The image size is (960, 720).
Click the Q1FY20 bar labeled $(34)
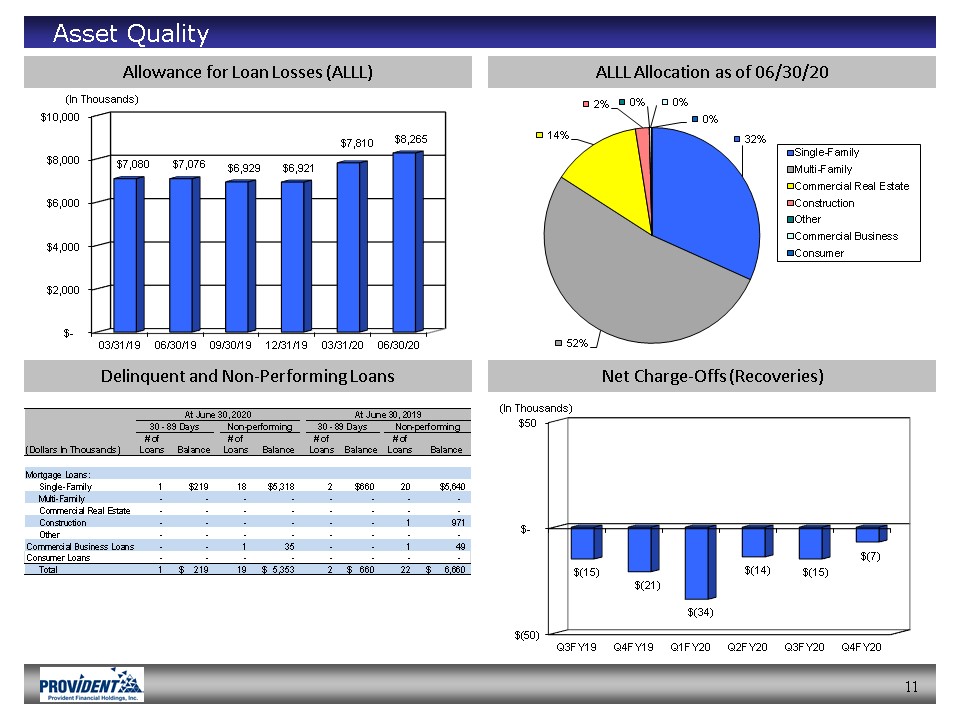[700, 562]
